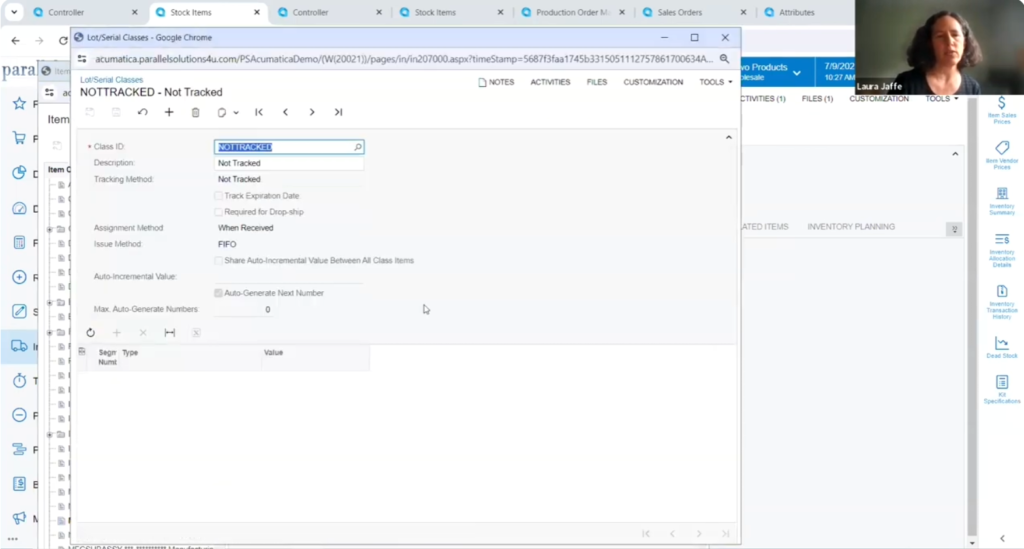This screenshot has width=1024, height=549.
Task: Click the zoom magnifier in popup address bar
Action: click(x=724, y=59)
